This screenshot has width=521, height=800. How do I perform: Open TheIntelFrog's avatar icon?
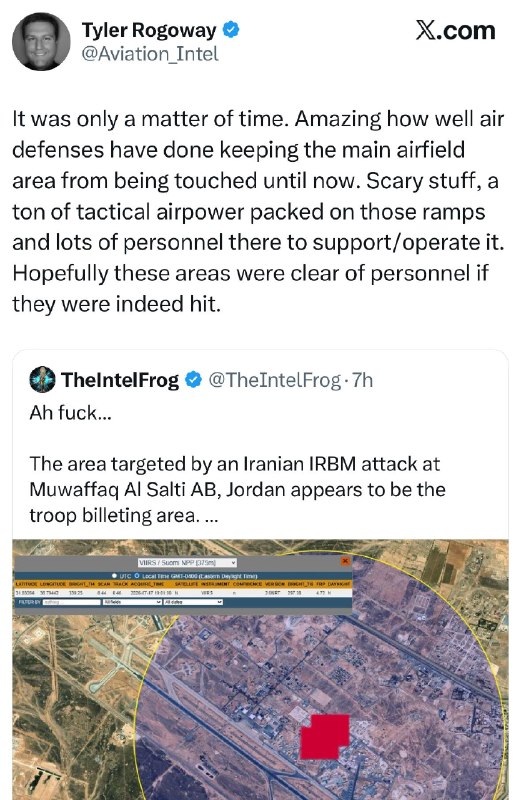pyautogui.click(x=42, y=380)
